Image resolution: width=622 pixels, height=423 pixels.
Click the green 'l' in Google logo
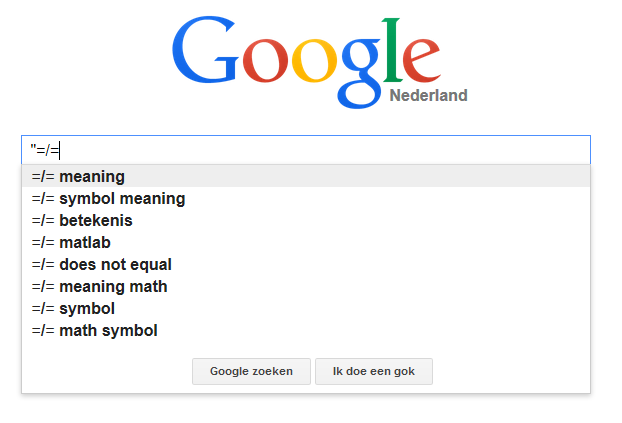392,50
